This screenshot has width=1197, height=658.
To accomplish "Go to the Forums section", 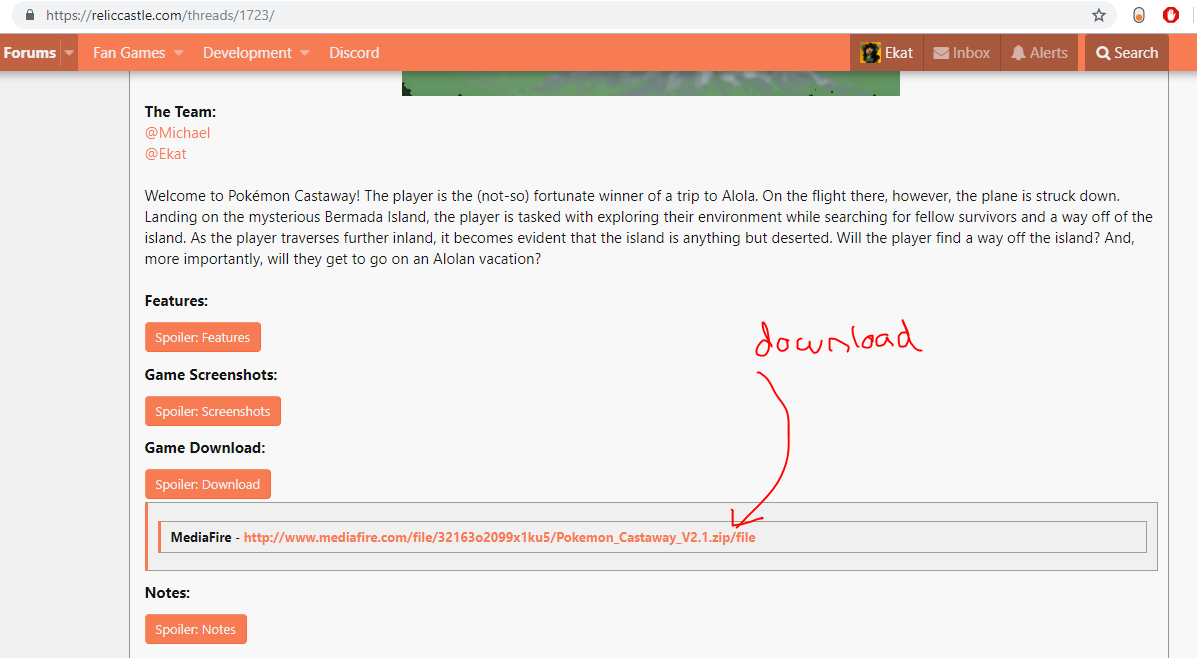I will coord(30,53).
